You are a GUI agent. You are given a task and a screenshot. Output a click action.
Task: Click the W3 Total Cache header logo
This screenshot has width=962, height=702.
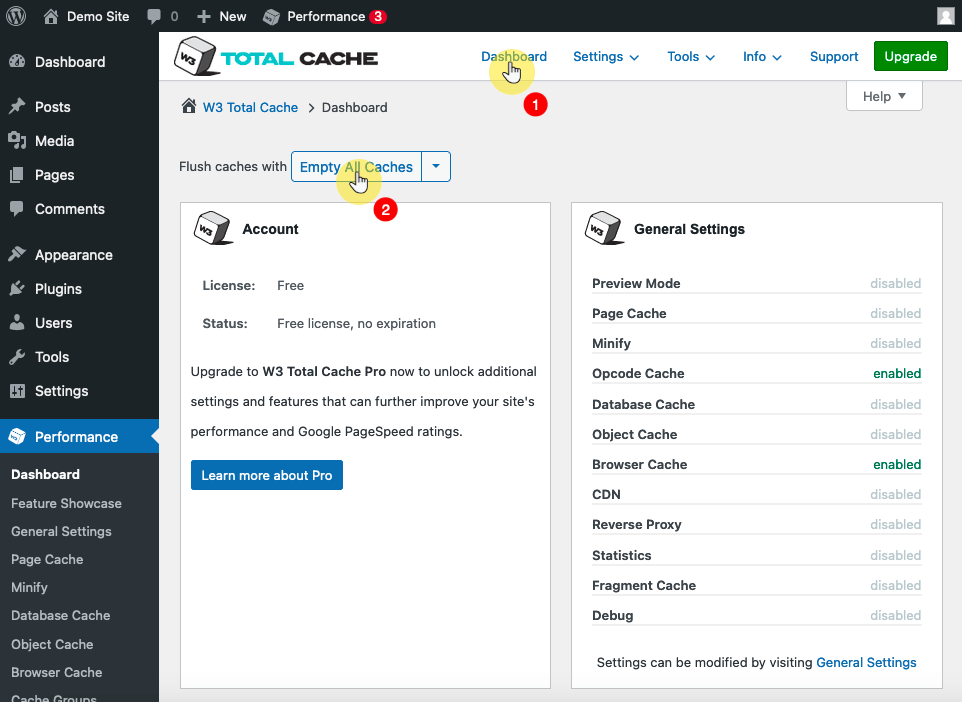276,56
